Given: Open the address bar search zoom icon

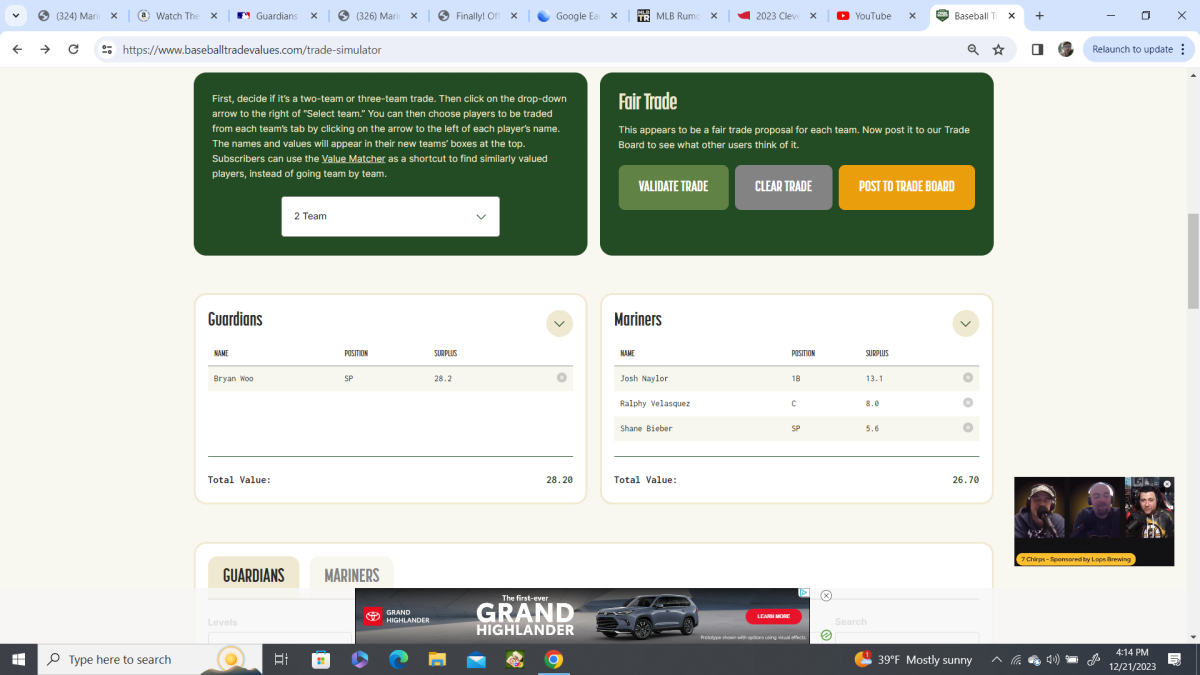Looking at the screenshot, I should 972,48.
